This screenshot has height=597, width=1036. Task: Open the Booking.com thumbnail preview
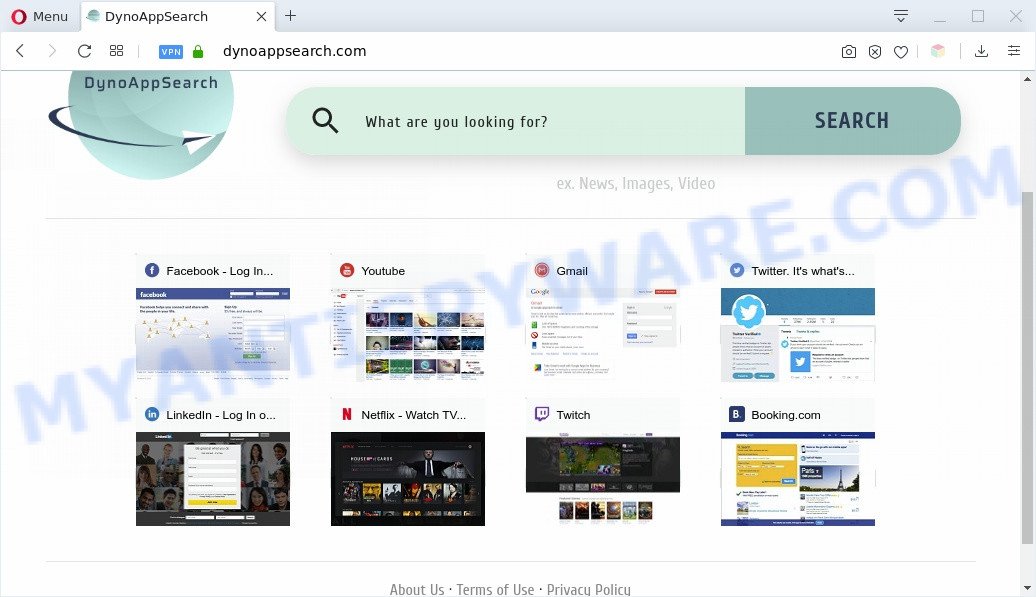797,479
